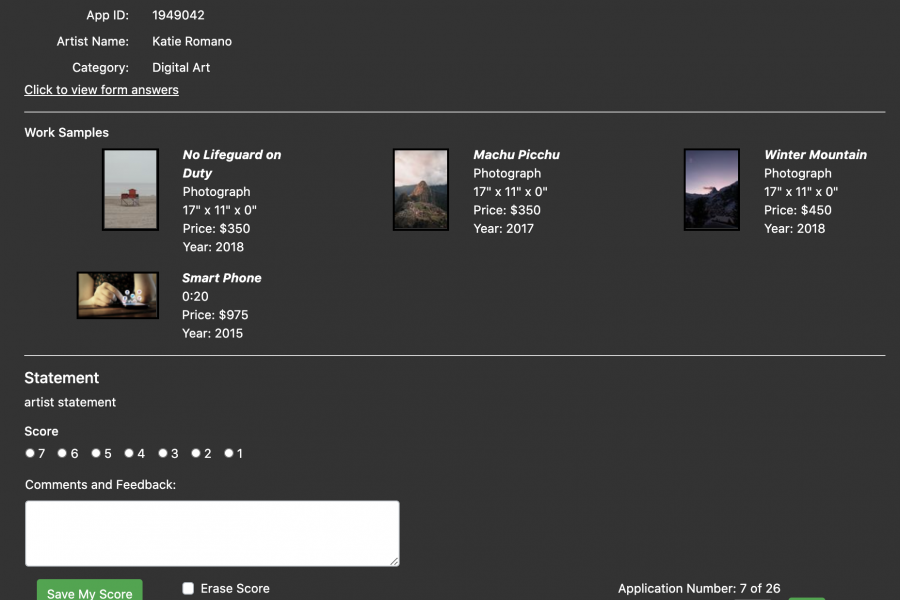Click the 'Price: $975' text
The image size is (900, 600).
click(x=215, y=315)
